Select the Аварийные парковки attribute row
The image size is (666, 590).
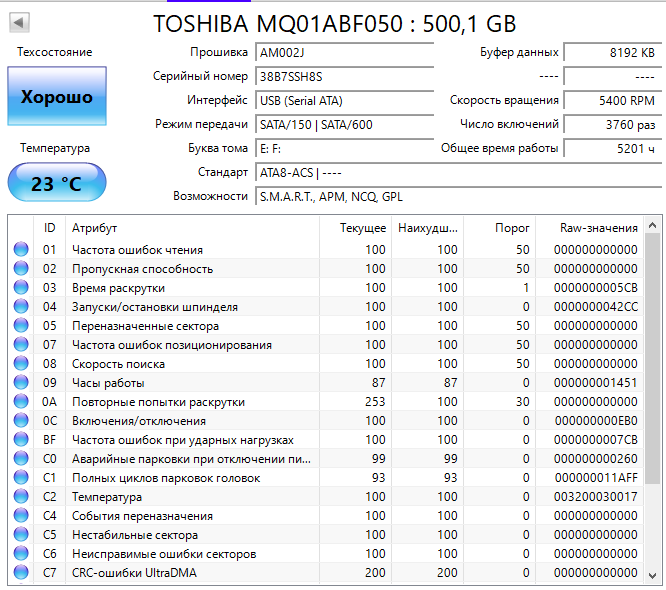tap(190, 459)
